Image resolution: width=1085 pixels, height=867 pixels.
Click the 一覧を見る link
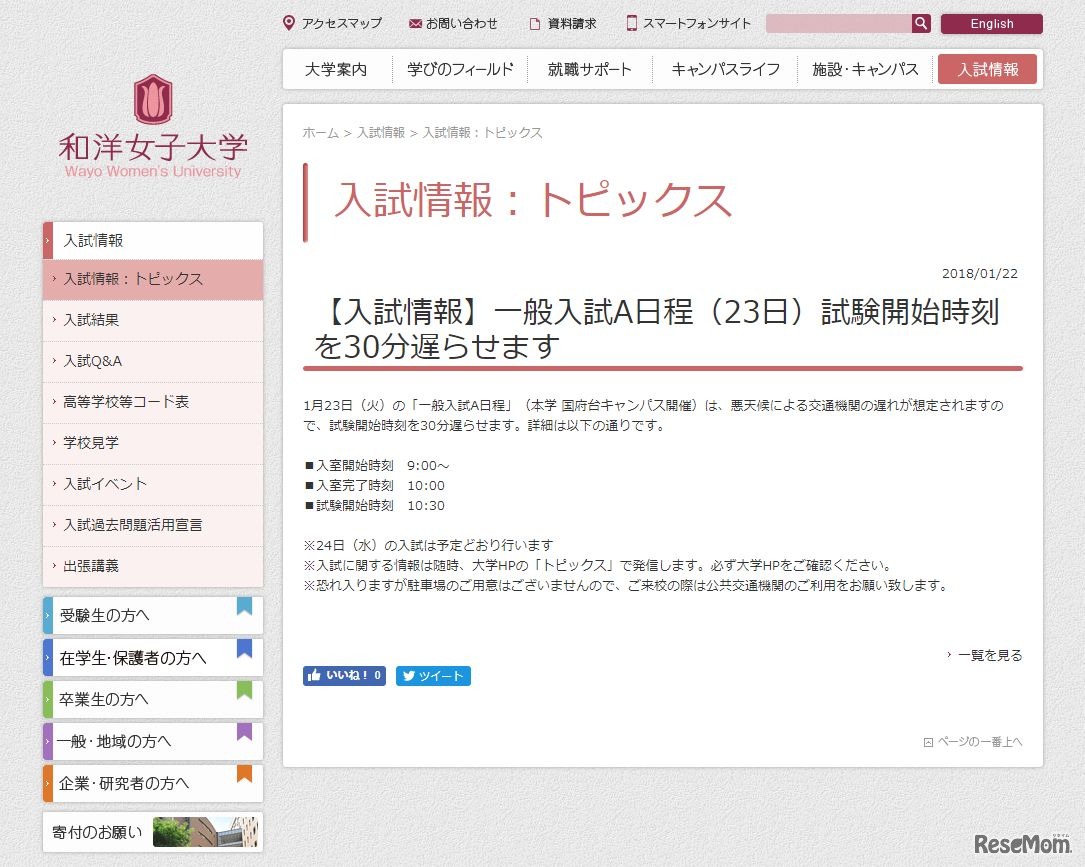coord(989,656)
